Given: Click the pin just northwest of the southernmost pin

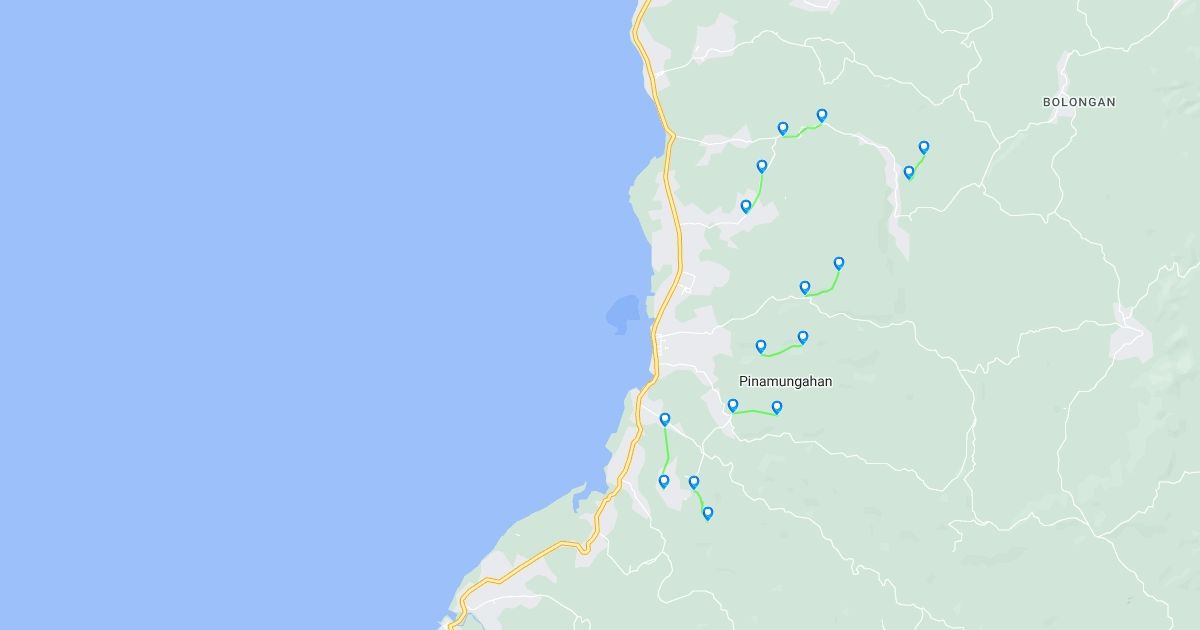Looking at the screenshot, I should coord(694,482).
